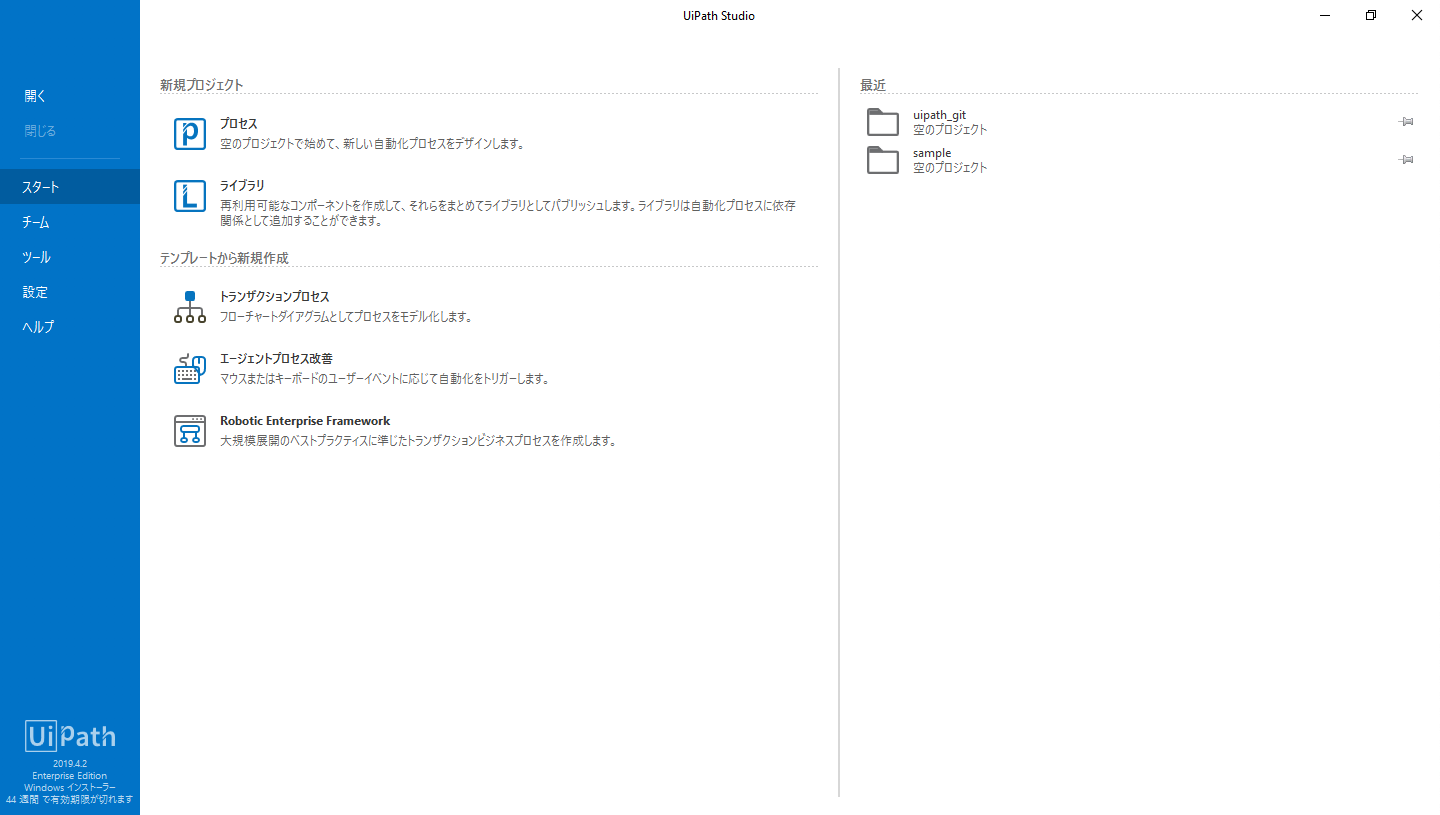The height and width of the screenshot is (815, 1440).
Task: Click text マウスまたはキーボードのユーザーイベントに応じて自動化をトリガーします
Action: (x=385, y=379)
